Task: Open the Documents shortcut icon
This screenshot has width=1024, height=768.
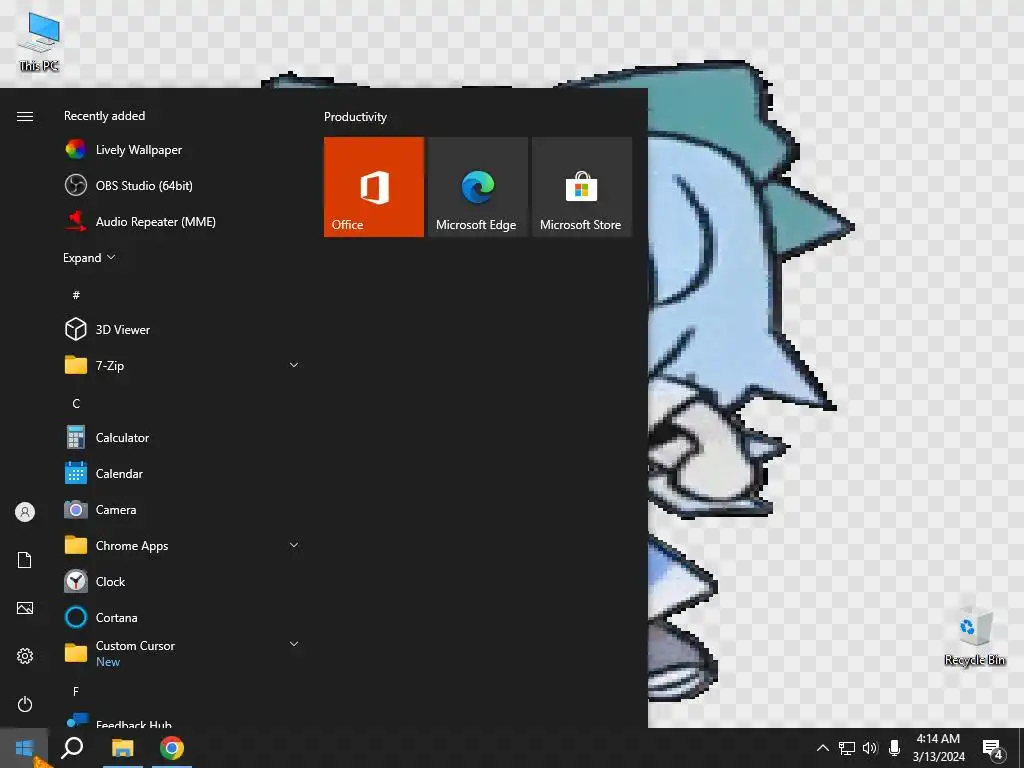Action: click(25, 560)
